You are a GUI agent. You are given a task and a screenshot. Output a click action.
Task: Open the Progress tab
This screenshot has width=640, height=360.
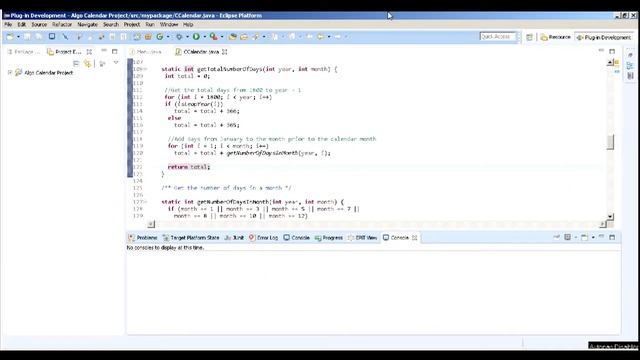(329, 238)
